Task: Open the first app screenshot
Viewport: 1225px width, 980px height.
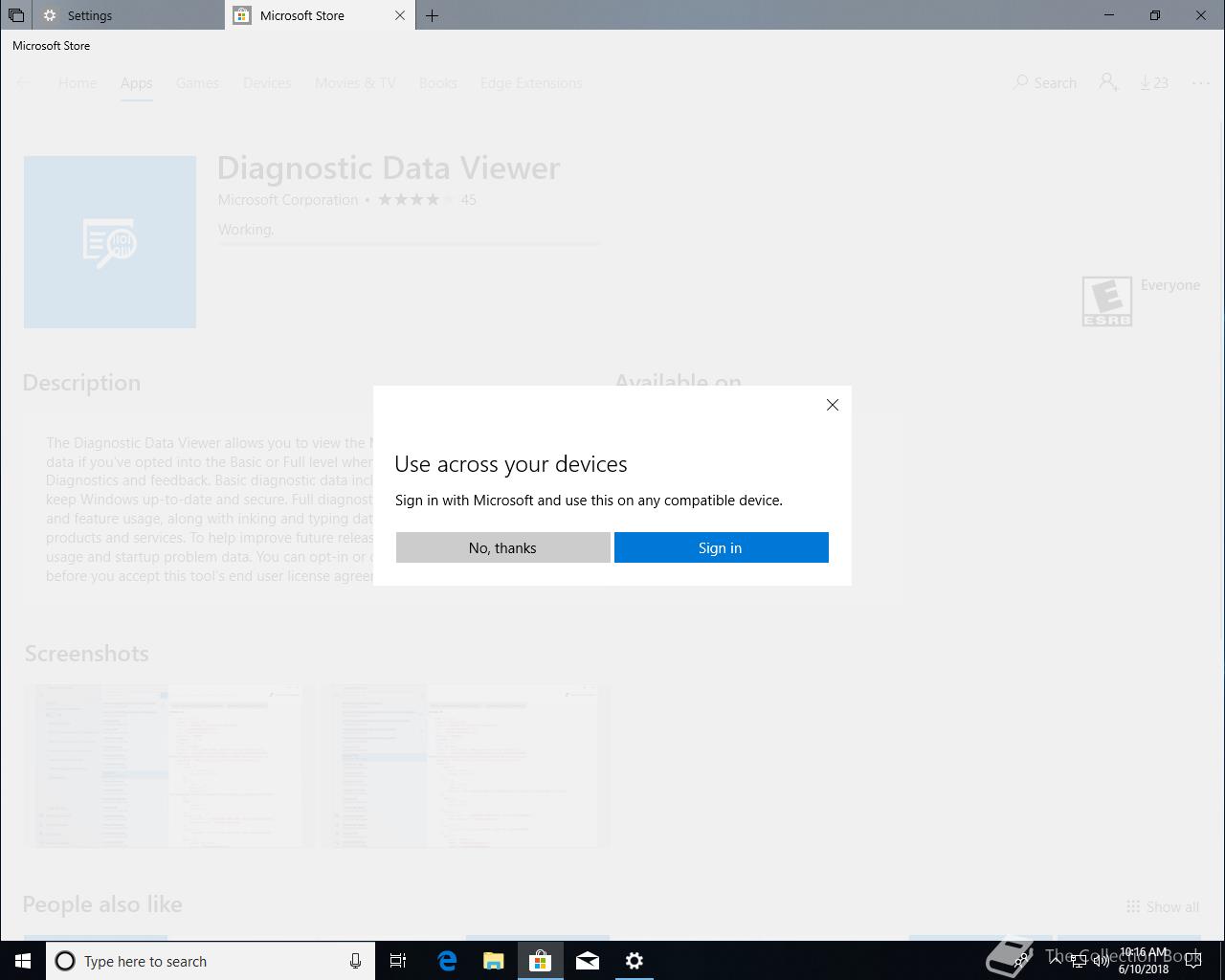Action: click(x=168, y=766)
